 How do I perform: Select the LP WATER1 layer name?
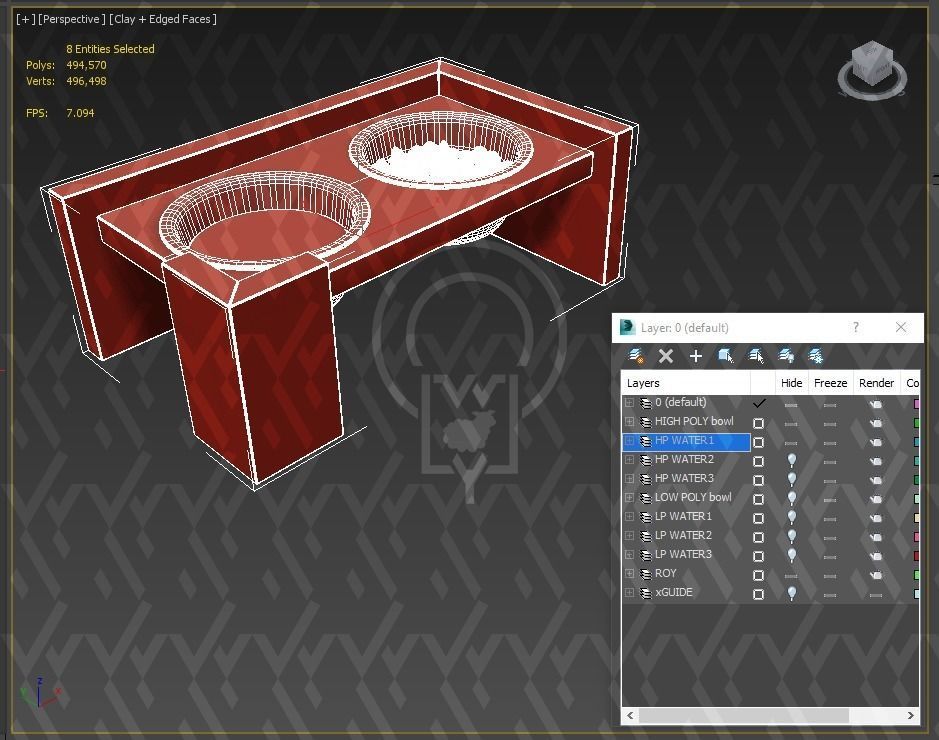(683, 516)
